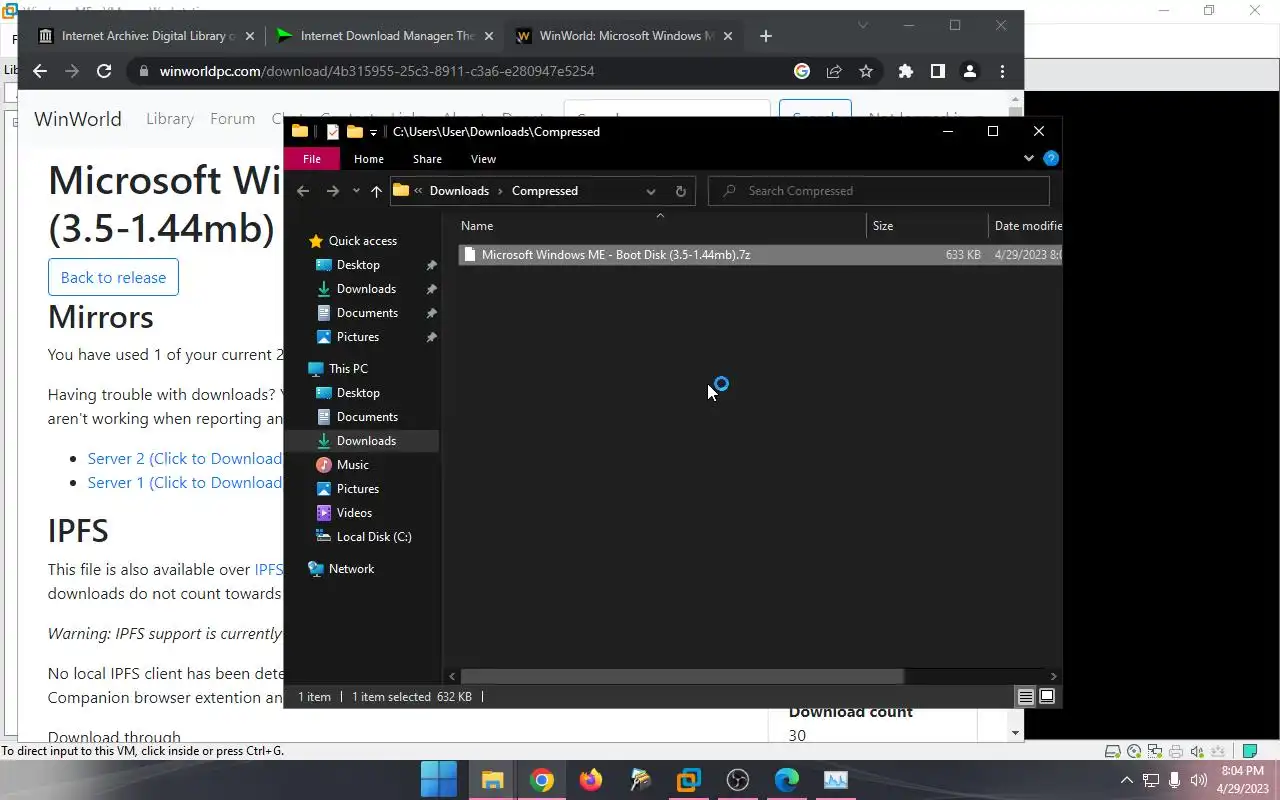The image size is (1280, 800).
Task: Bookmark this page with star icon
Action: 866,71
